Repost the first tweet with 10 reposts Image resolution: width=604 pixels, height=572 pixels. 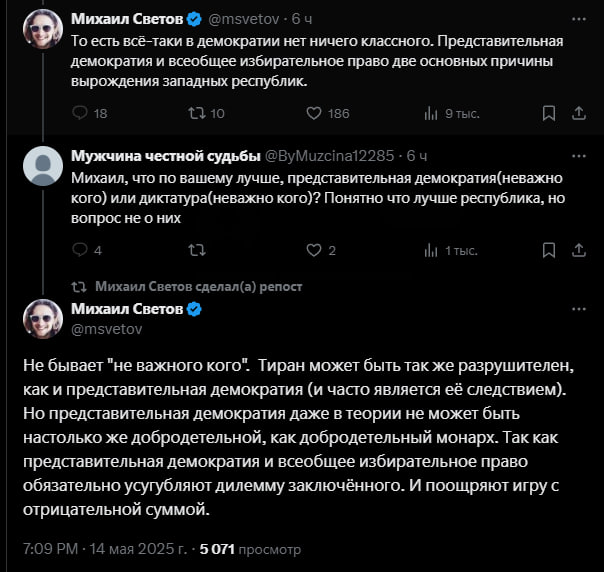tap(197, 114)
